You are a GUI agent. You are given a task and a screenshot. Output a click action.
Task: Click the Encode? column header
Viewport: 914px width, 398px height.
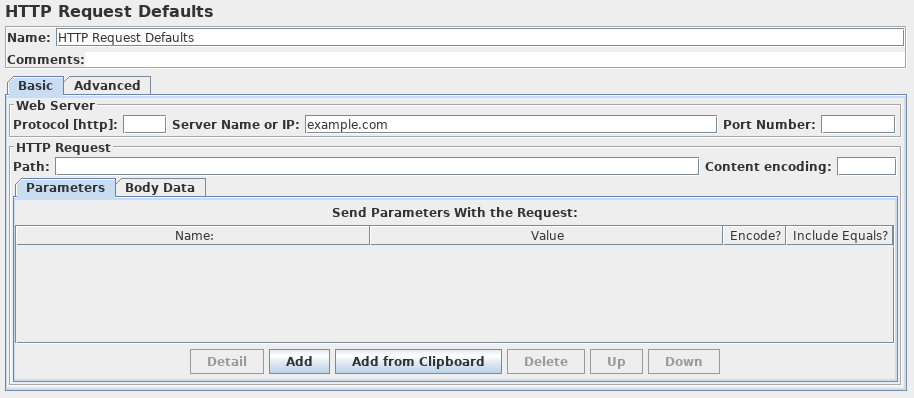click(755, 235)
